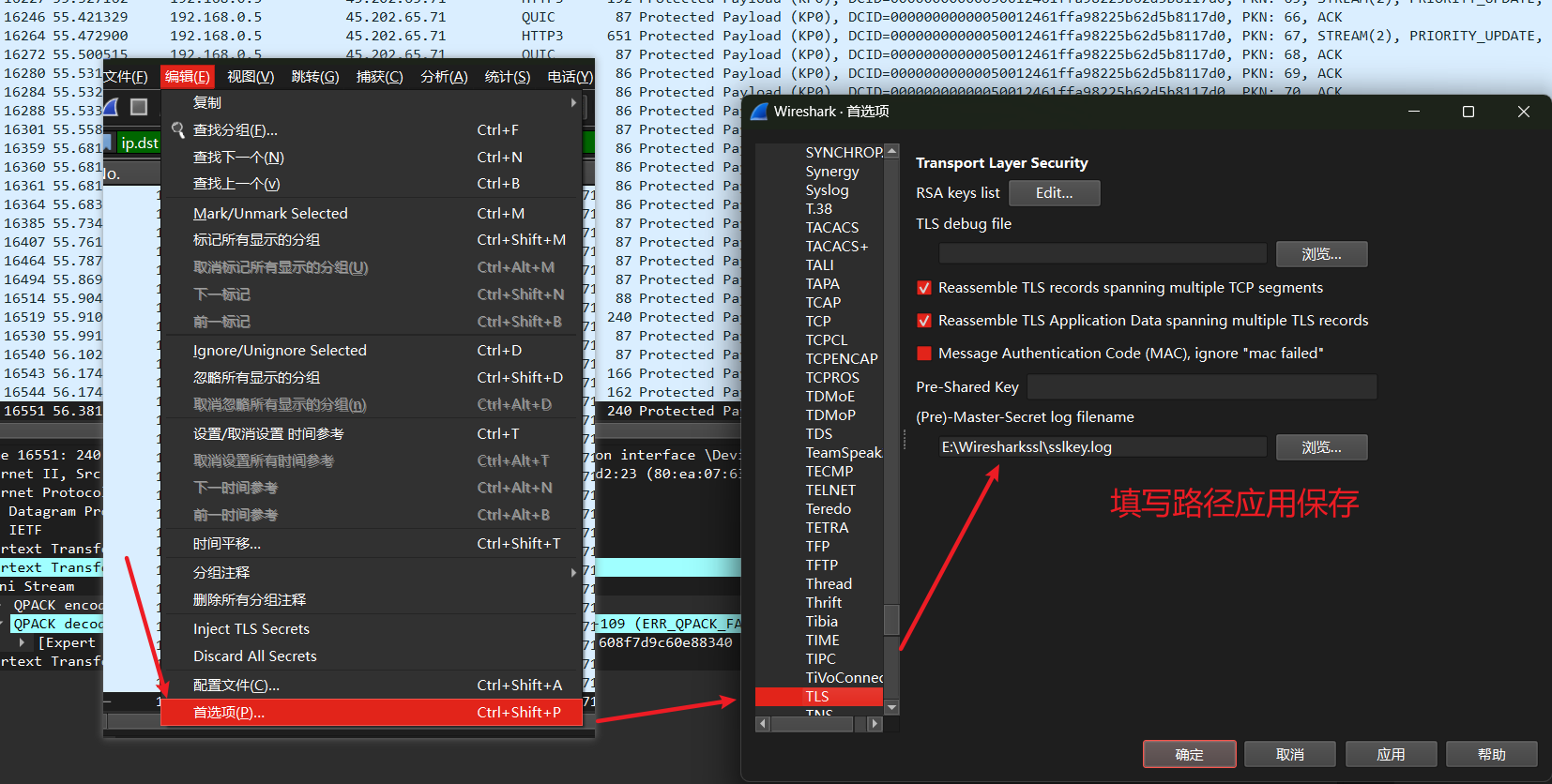Select Ignore/Unignore Selected menu entry
Image resolution: width=1552 pixels, height=784 pixels.
[372, 351]
